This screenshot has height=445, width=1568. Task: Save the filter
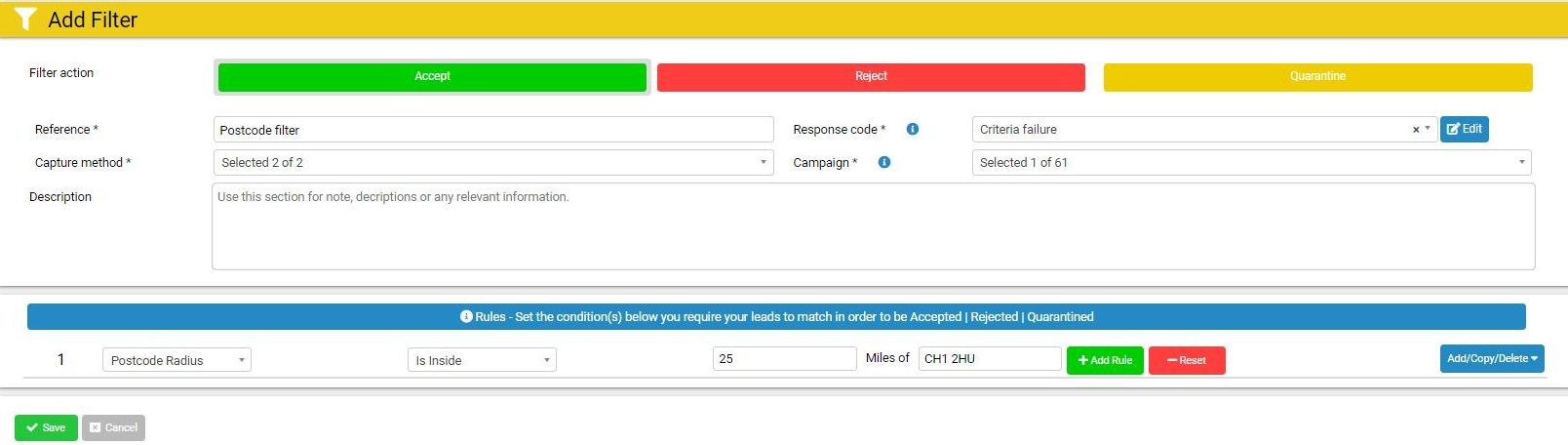[x=46, y=427]
